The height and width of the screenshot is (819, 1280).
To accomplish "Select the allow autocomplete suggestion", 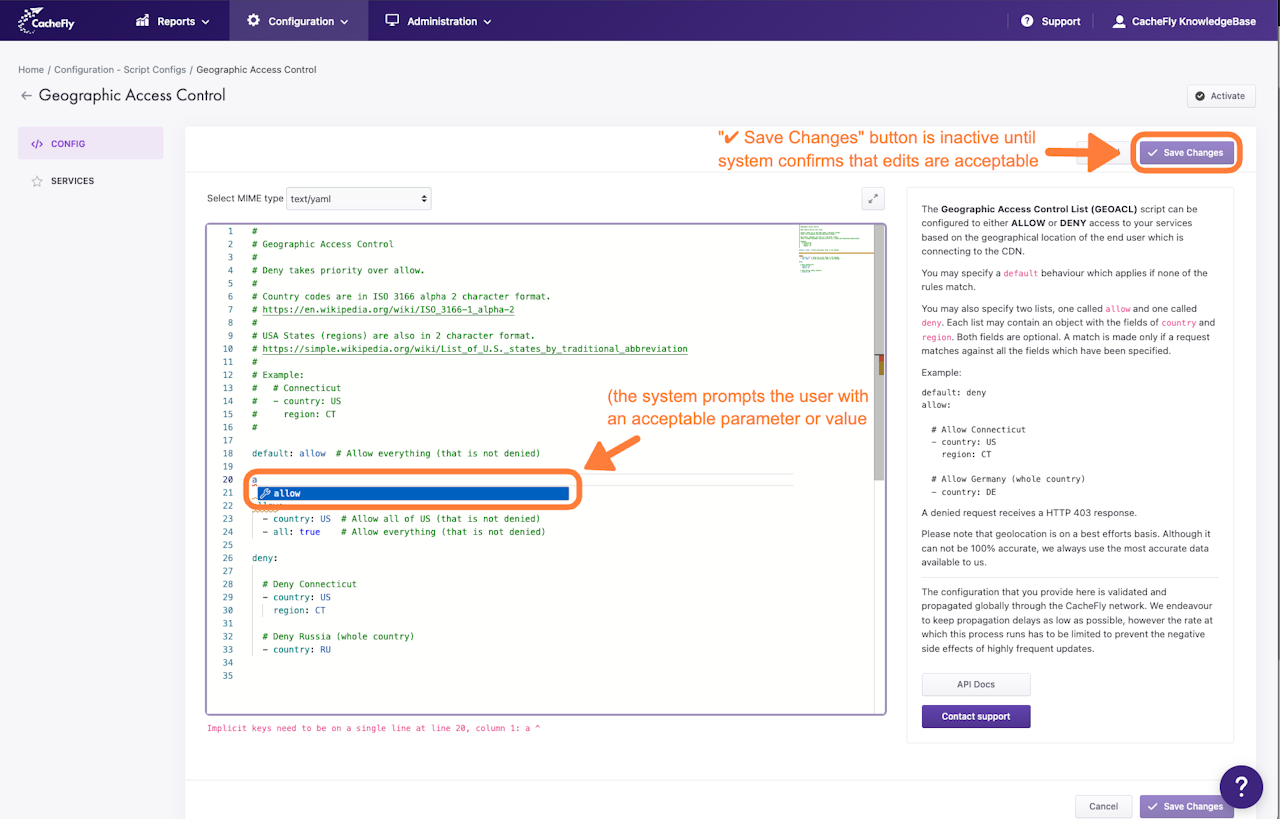I will point(412,493).
